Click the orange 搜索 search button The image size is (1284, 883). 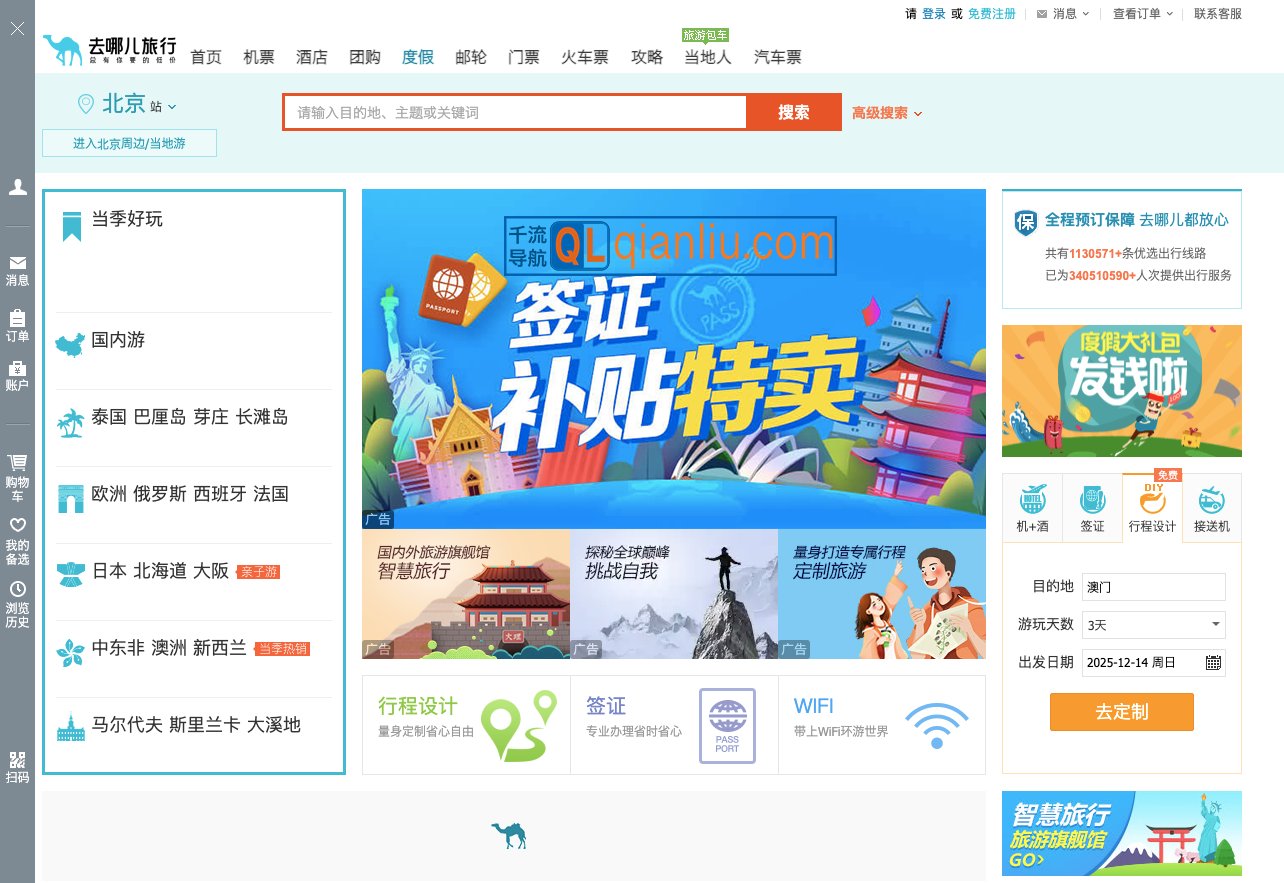pos(793,112)
